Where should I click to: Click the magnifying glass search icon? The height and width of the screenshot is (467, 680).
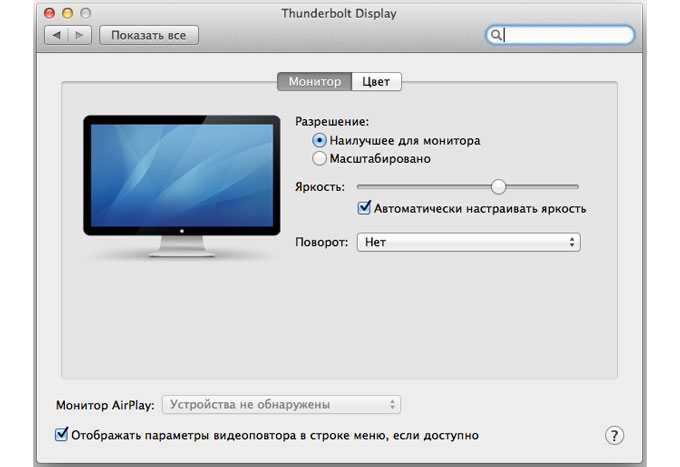tap(496, 35)
